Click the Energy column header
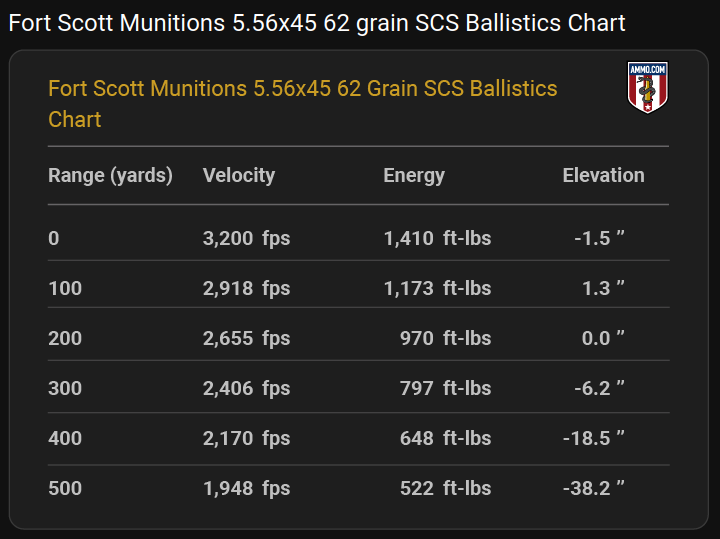This screenshot has height=539, width=720. click(414, 175)
